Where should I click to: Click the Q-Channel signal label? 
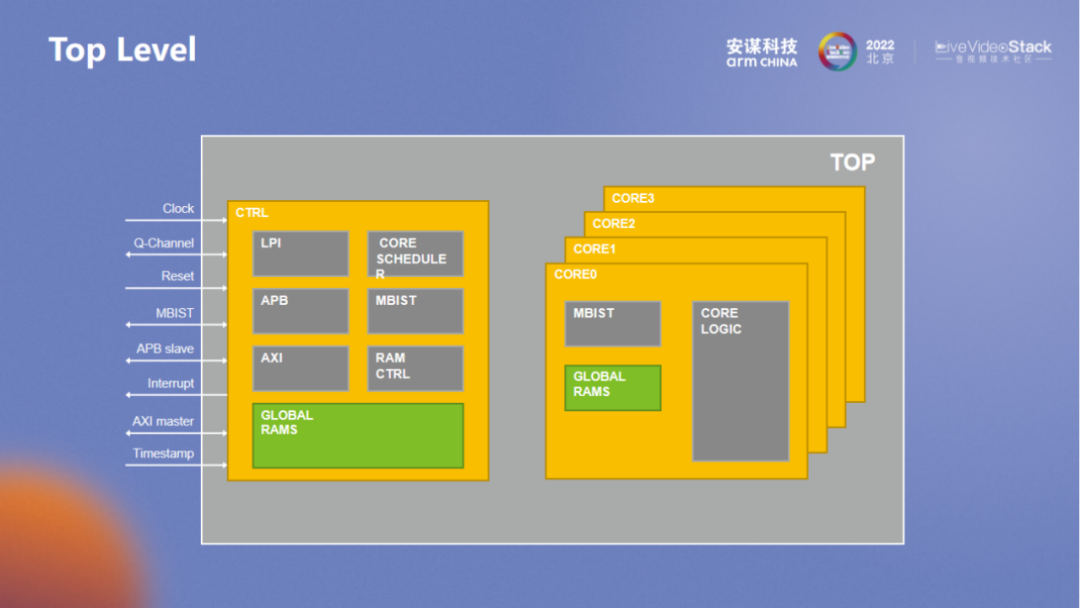164,243
